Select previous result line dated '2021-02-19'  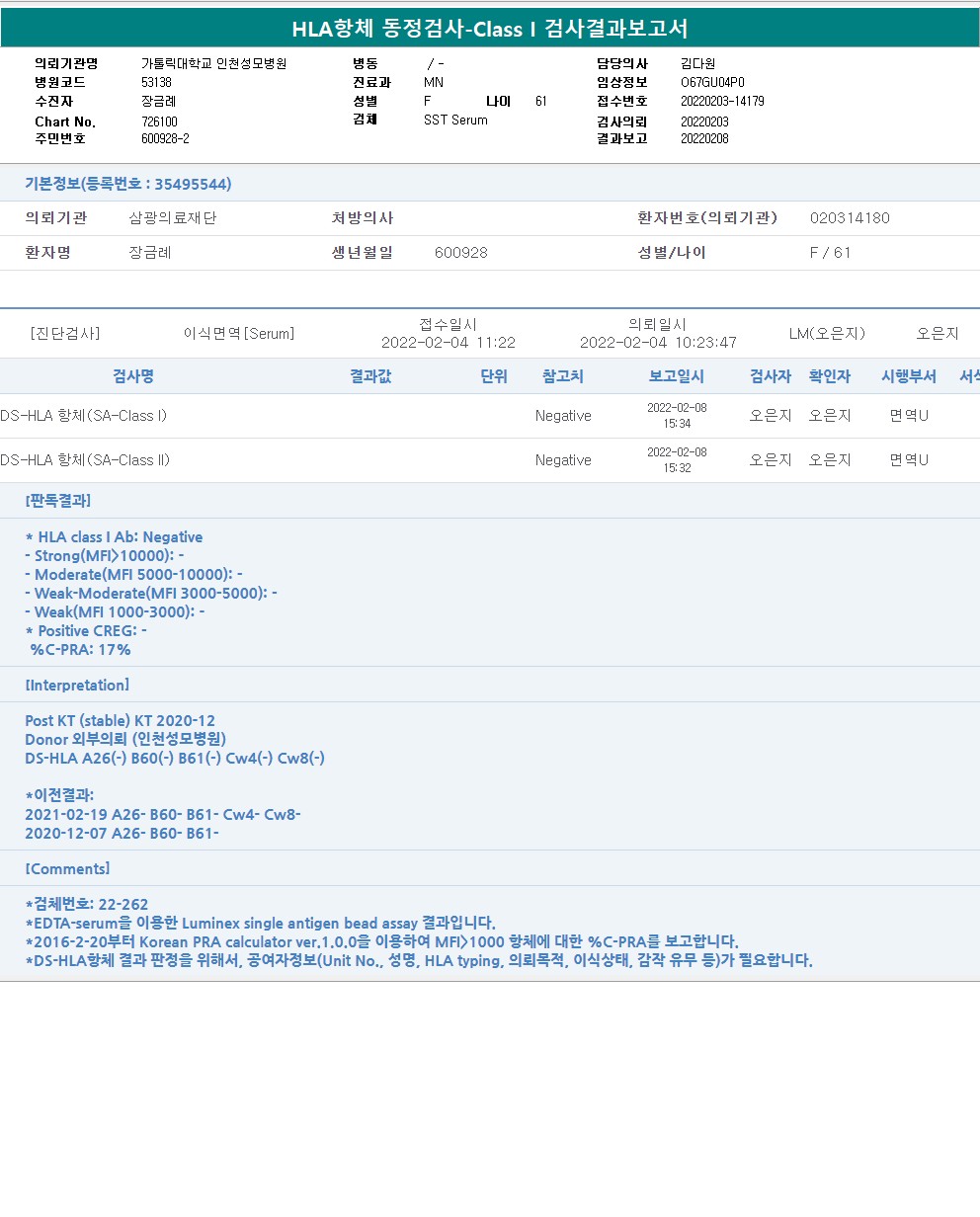[x=163, y=815]
